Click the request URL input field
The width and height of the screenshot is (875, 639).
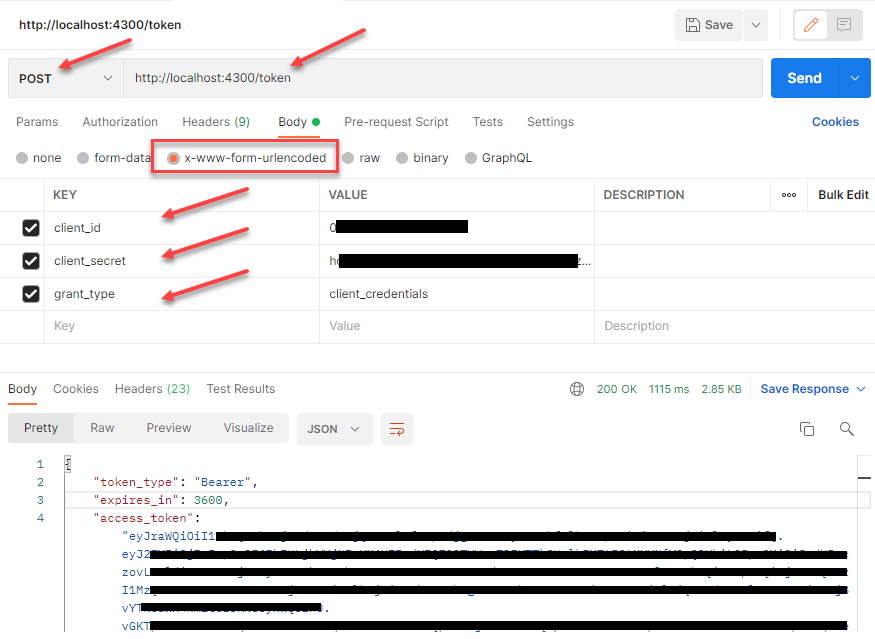(440, 78)
